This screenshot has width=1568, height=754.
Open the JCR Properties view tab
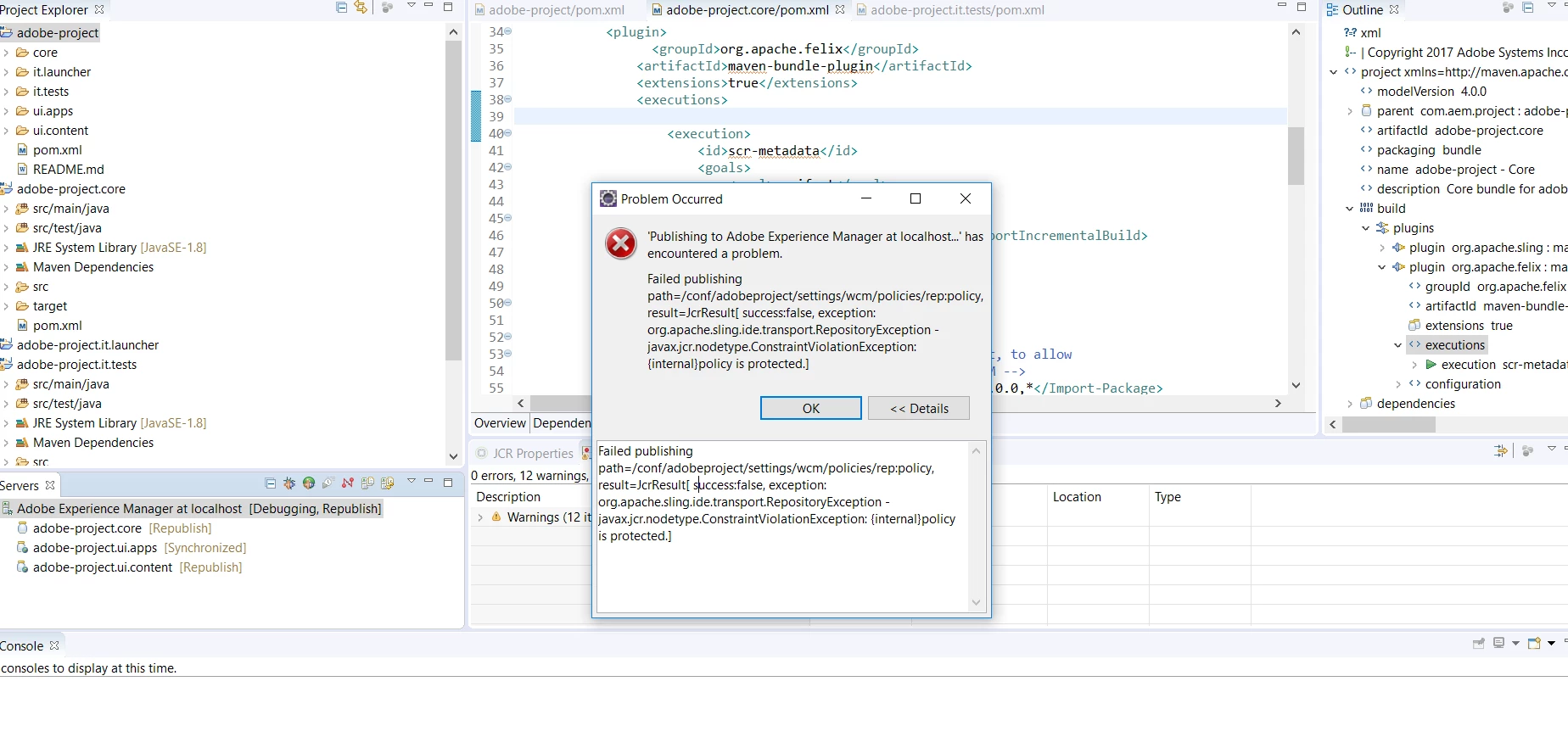tap(524, 453)
